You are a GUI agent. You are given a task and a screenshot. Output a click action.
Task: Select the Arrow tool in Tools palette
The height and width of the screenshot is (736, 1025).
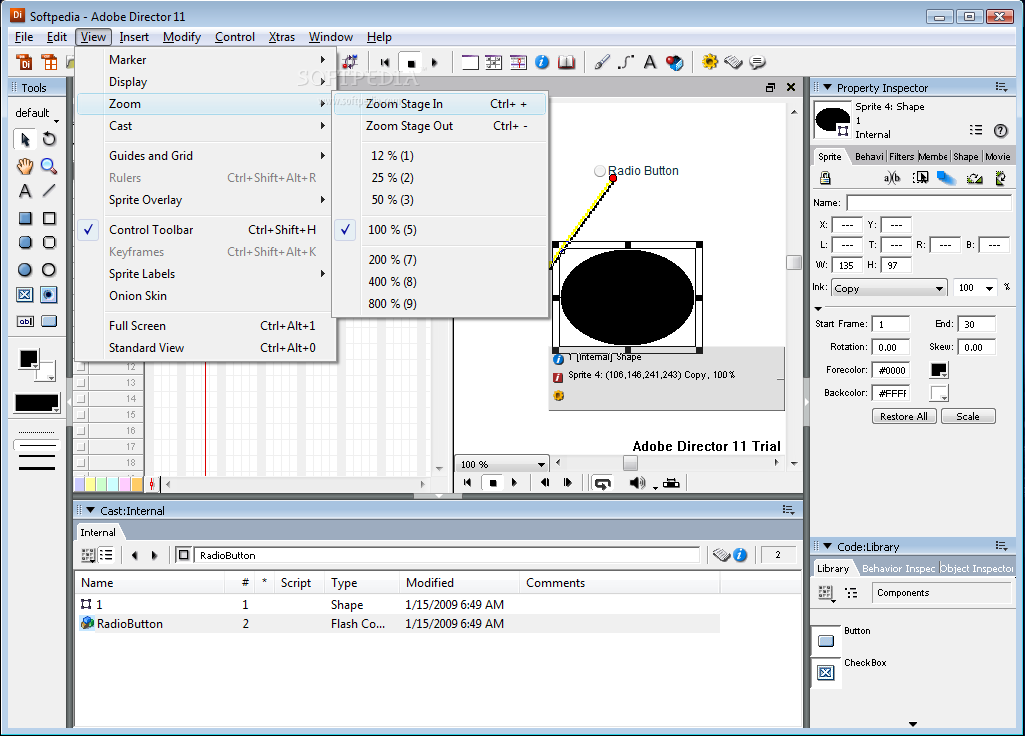tap(25, 139)
